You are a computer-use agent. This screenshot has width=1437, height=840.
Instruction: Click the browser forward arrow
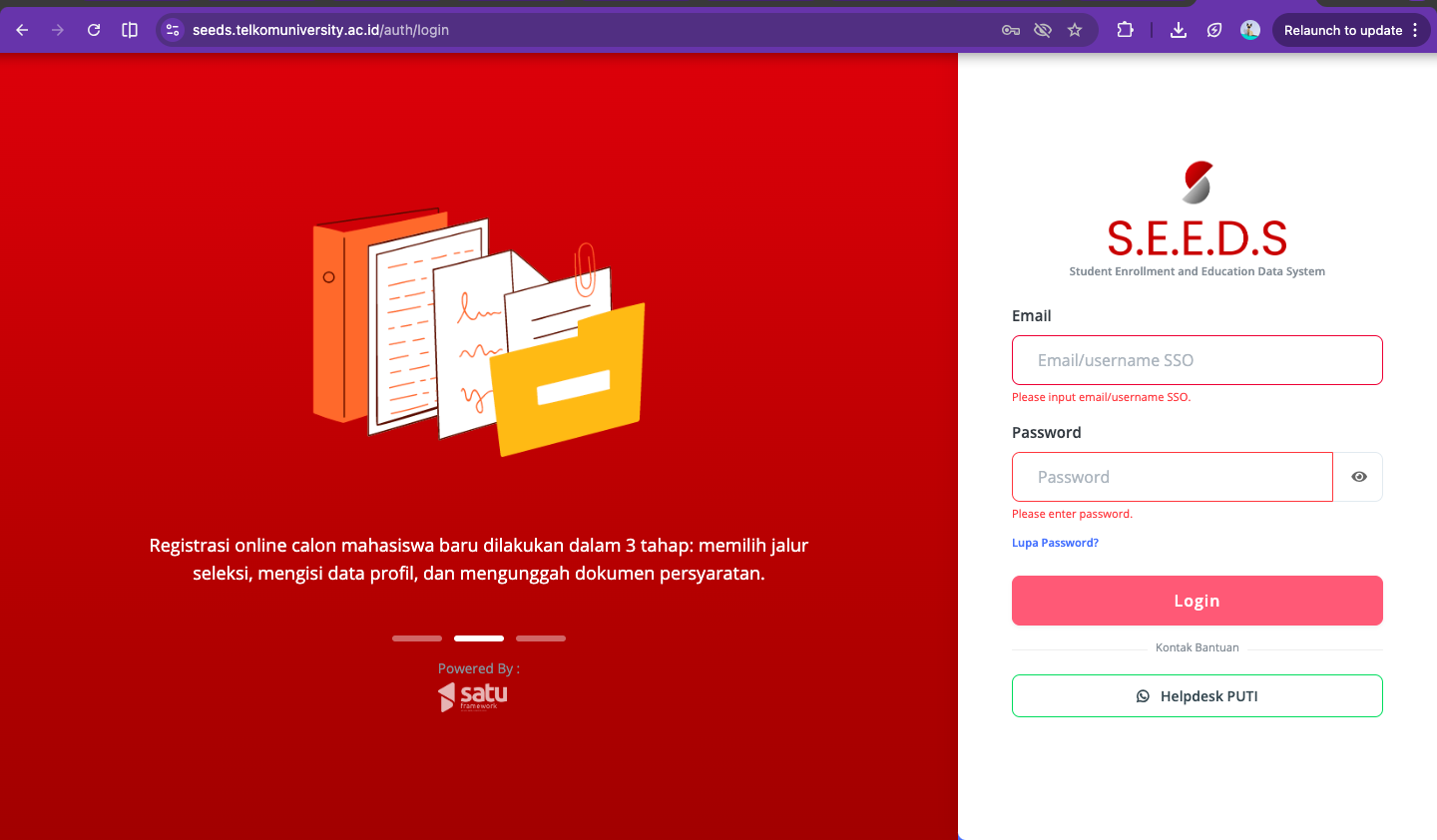coord(58,30)
